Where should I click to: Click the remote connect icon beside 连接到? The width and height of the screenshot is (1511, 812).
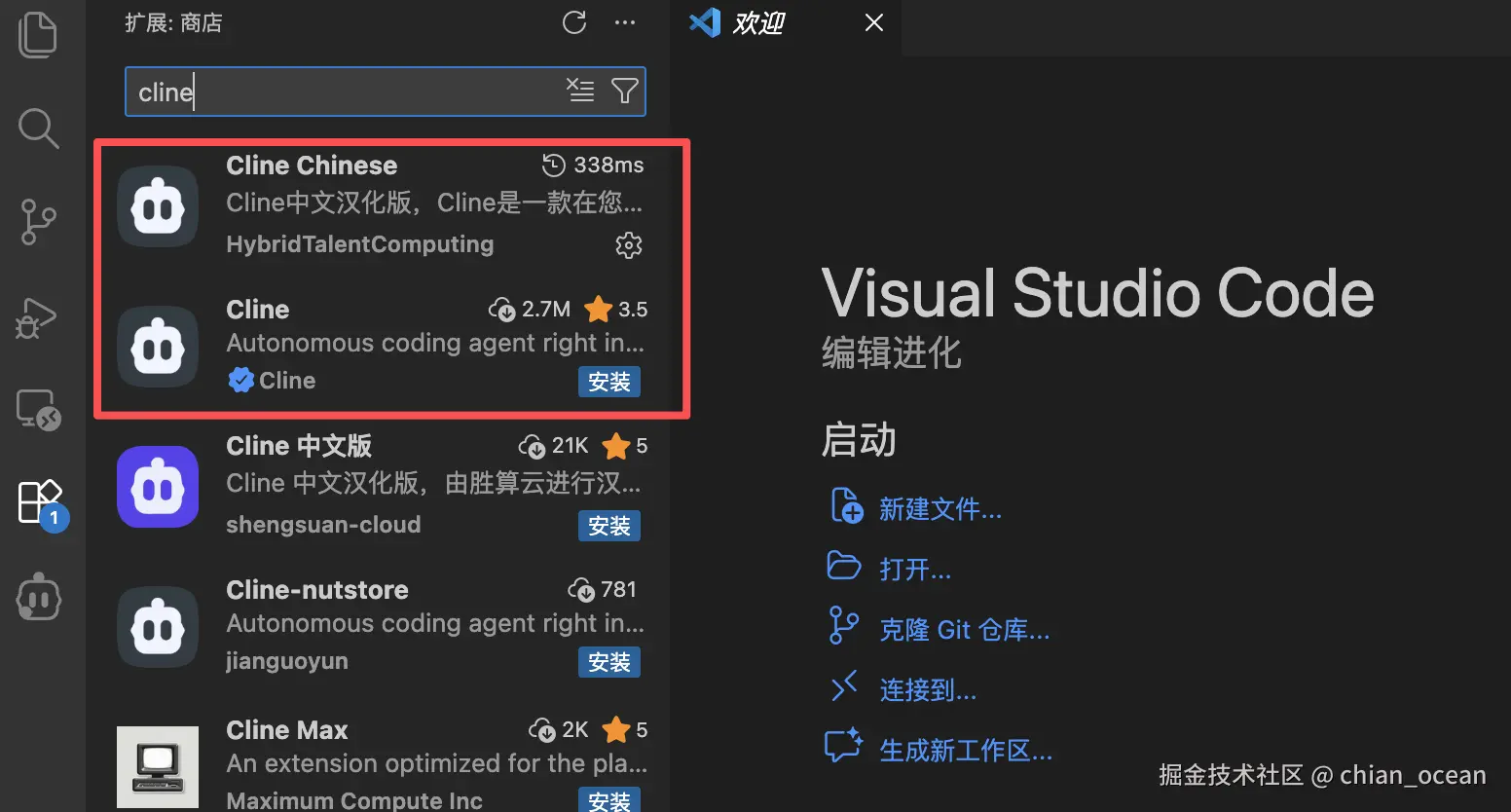point(843,686)
